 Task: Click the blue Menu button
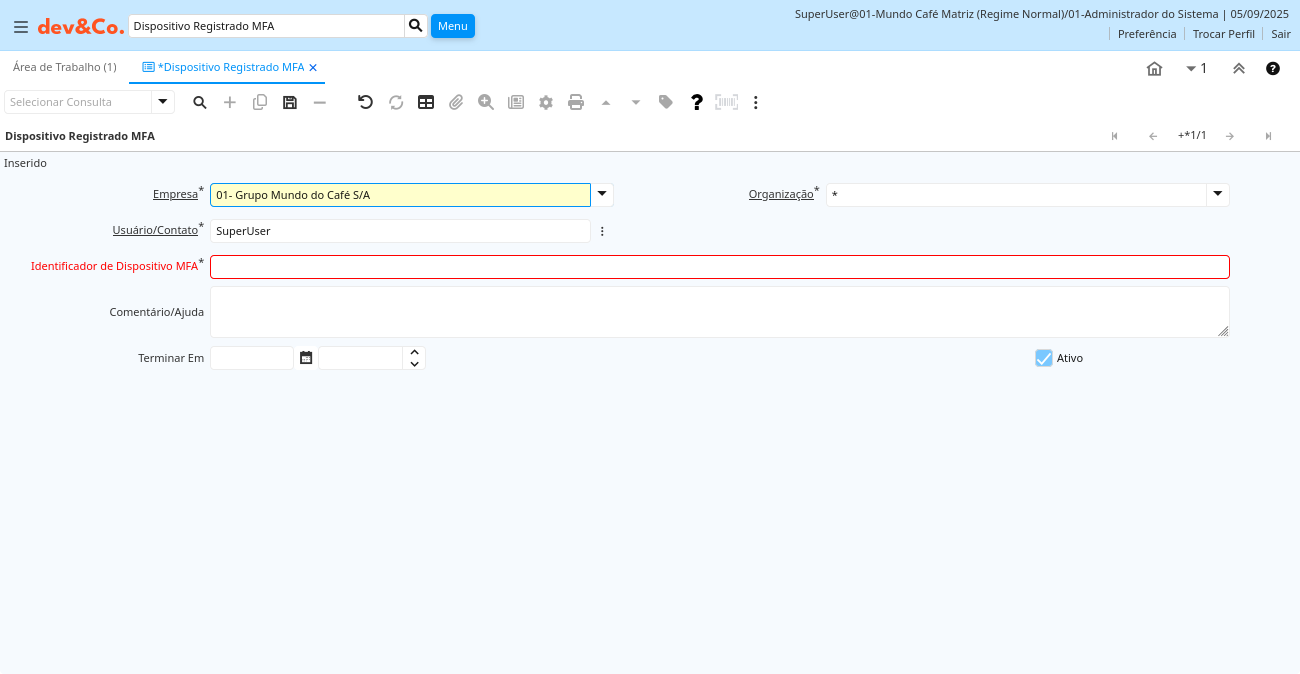(x=452, y=26)
